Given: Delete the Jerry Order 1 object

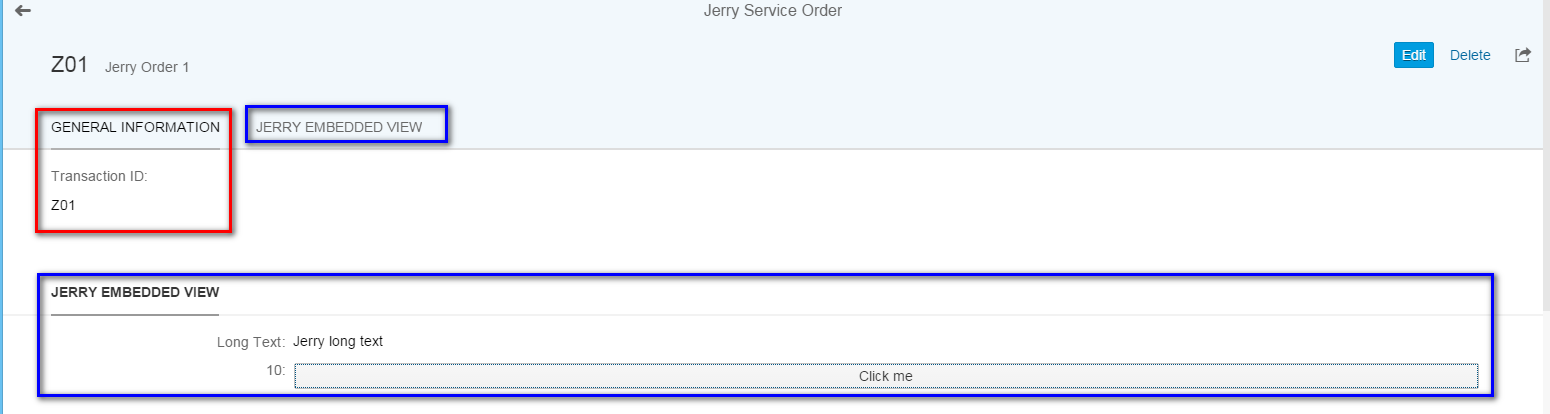Looking at the screenshot, I should (1470, 55).
